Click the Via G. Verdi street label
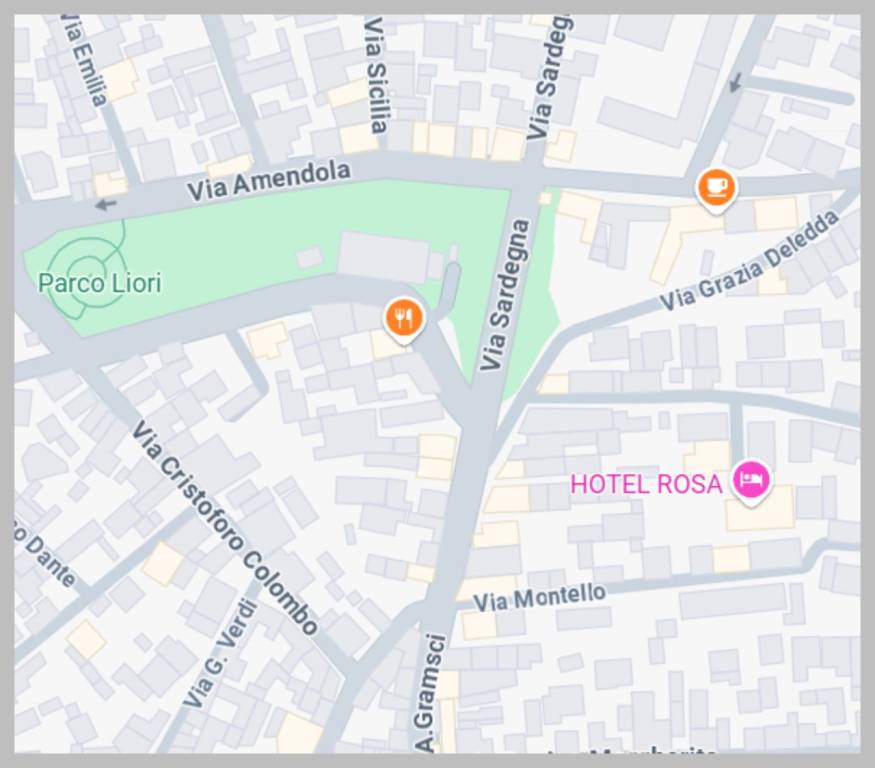This screenshot has width=875, height=768. tap(221, 652)
